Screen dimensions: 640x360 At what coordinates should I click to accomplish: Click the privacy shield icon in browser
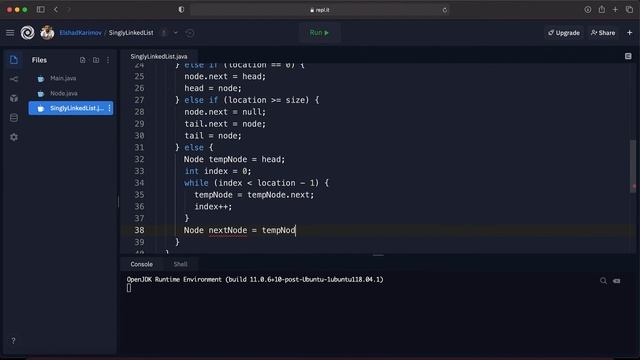tap(181, 9)
